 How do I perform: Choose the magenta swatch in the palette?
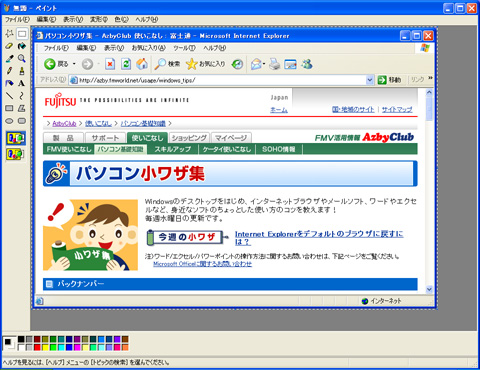click(77, 347)
